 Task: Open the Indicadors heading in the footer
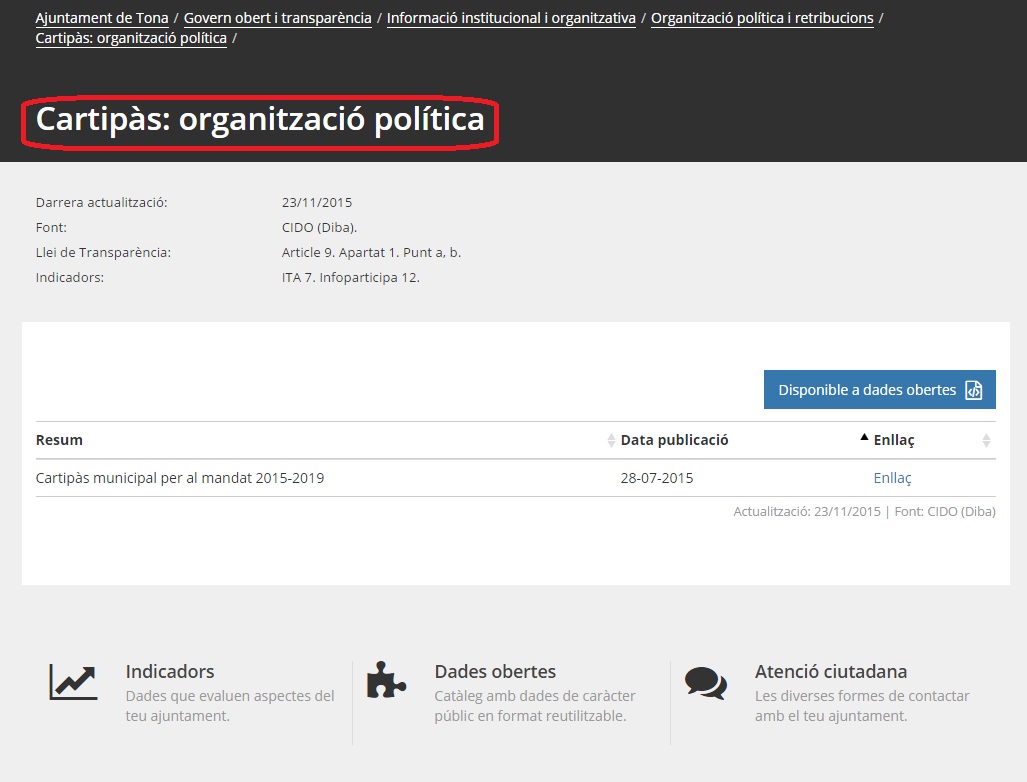click(170, 671)
